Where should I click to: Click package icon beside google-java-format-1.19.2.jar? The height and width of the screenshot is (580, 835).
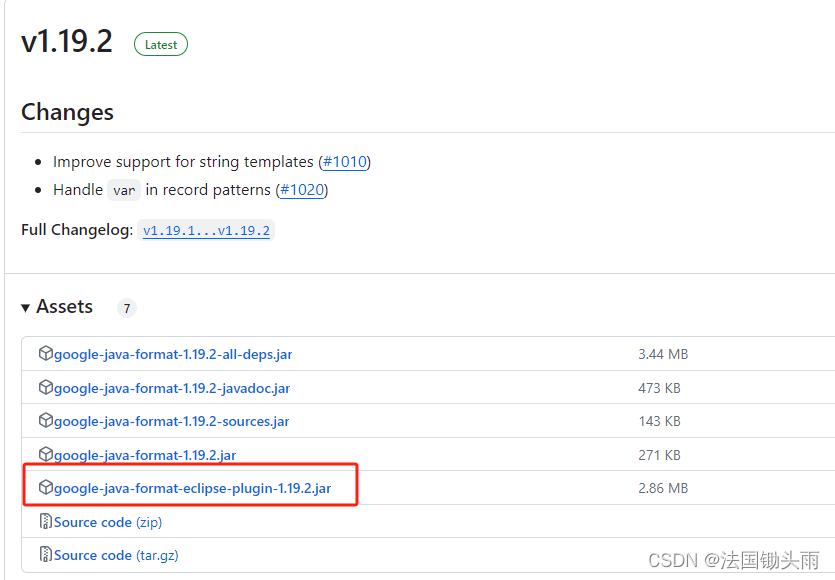click(46, 454)
